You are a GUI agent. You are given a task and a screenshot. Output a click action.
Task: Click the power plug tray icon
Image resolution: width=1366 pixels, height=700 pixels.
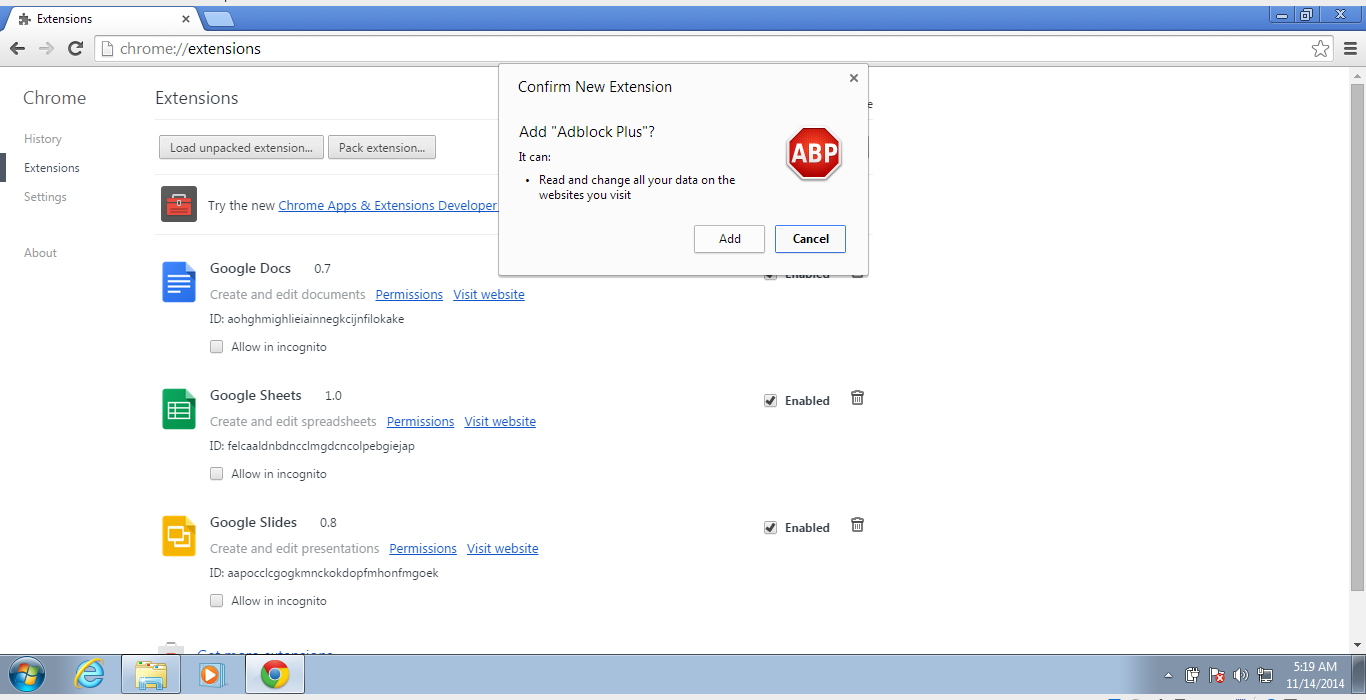pos(1192,675)
